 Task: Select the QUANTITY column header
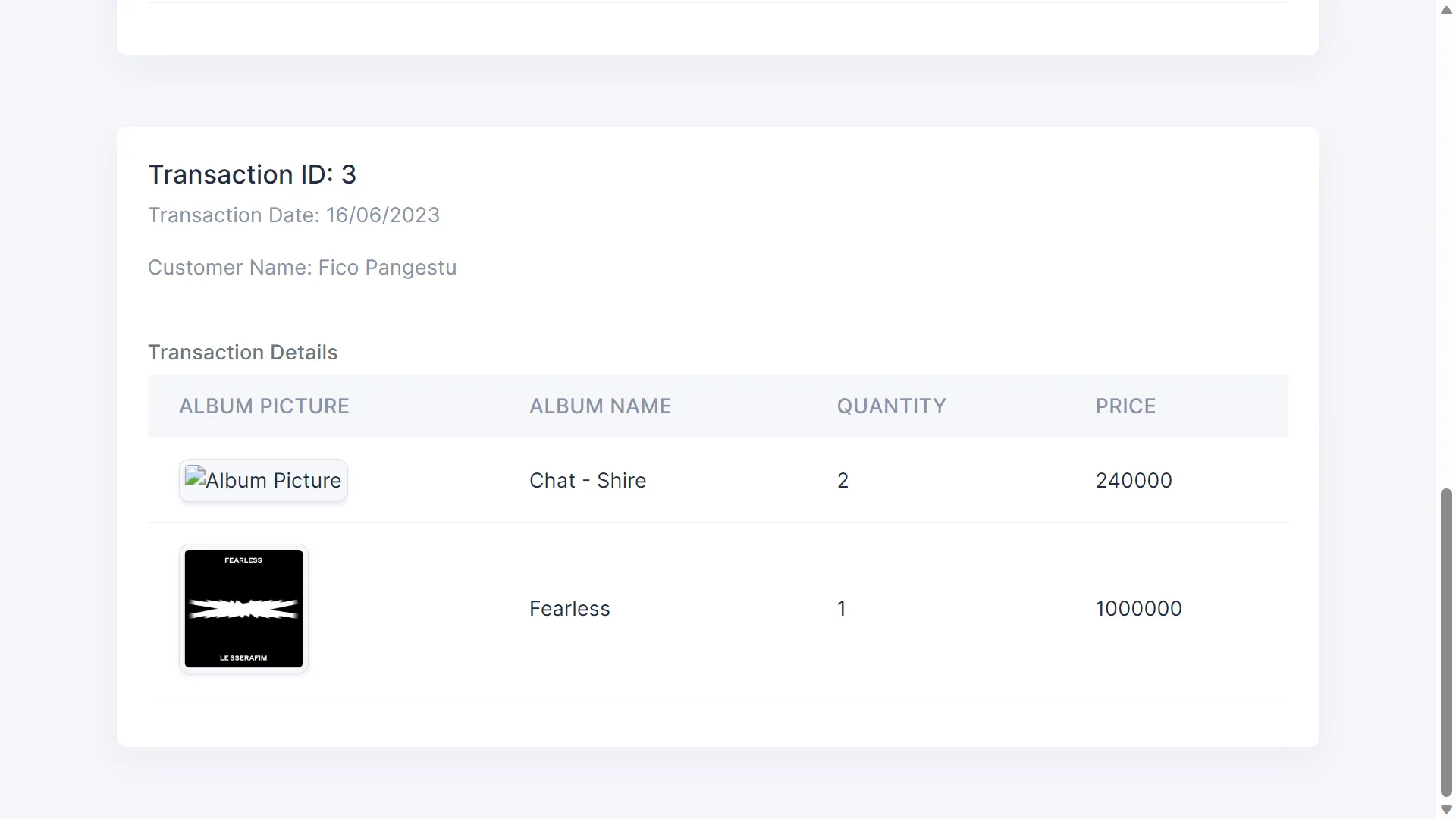click(x=891, y=406)
